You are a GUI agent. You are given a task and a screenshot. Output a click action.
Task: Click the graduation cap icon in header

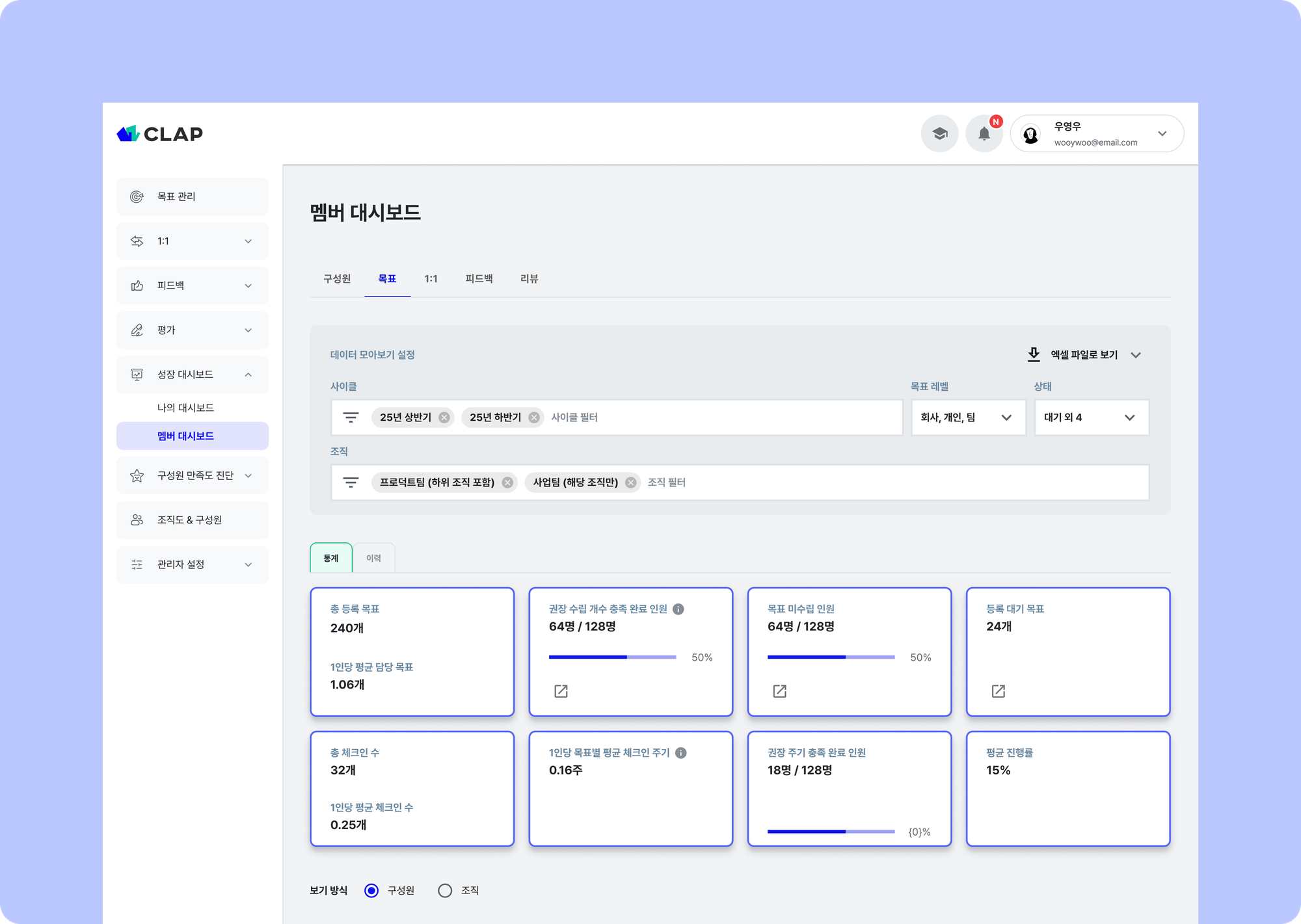[x=939, y=134]
